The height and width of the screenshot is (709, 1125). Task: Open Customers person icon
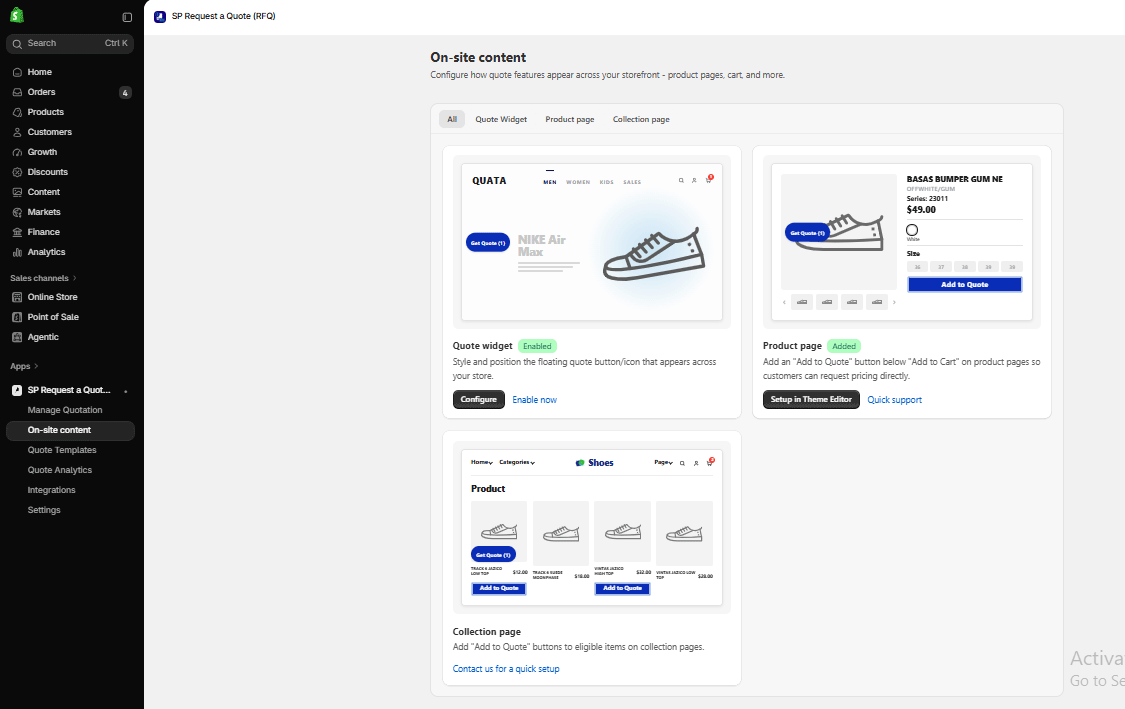[17, 133]
